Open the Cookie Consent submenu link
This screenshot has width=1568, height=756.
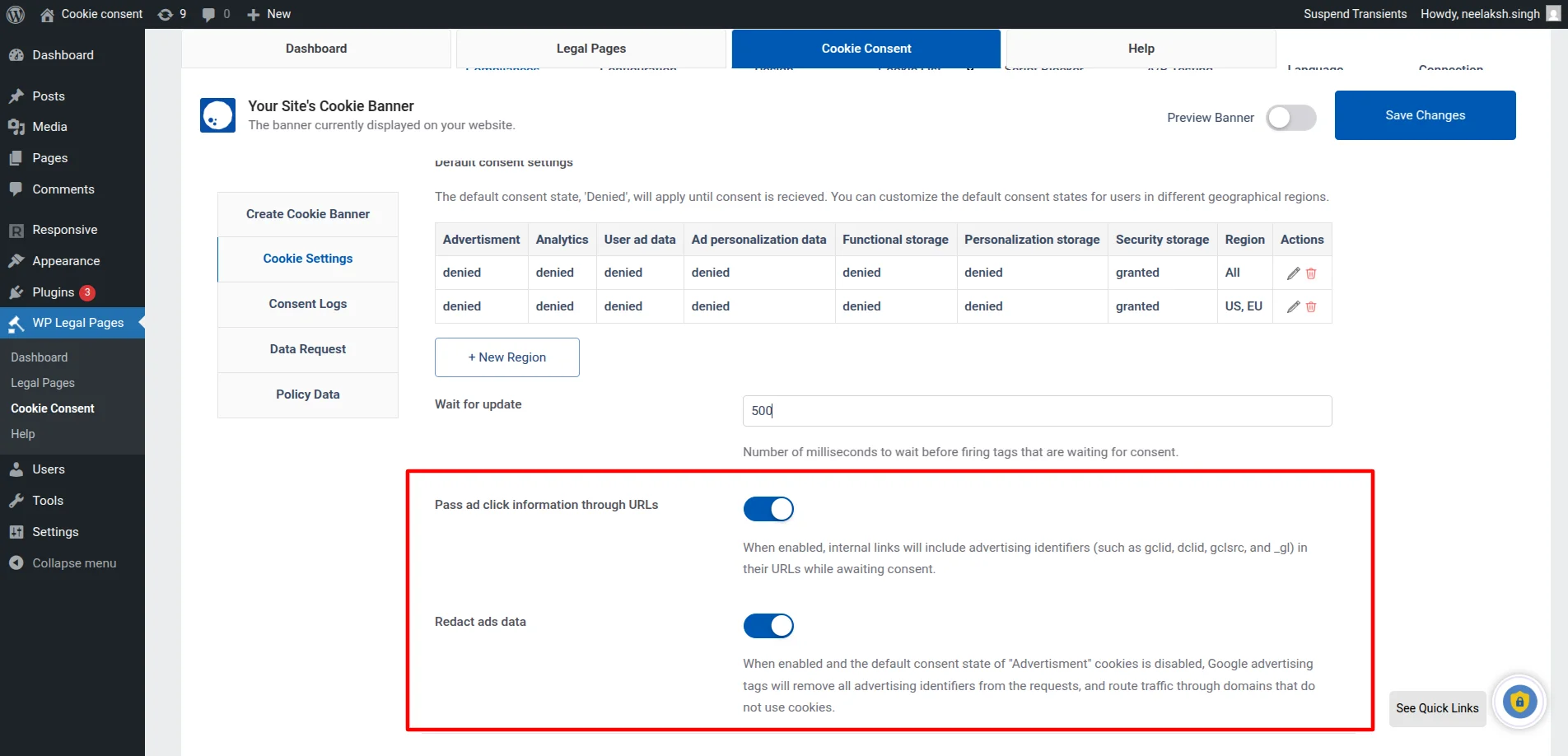tap(53, 408)
